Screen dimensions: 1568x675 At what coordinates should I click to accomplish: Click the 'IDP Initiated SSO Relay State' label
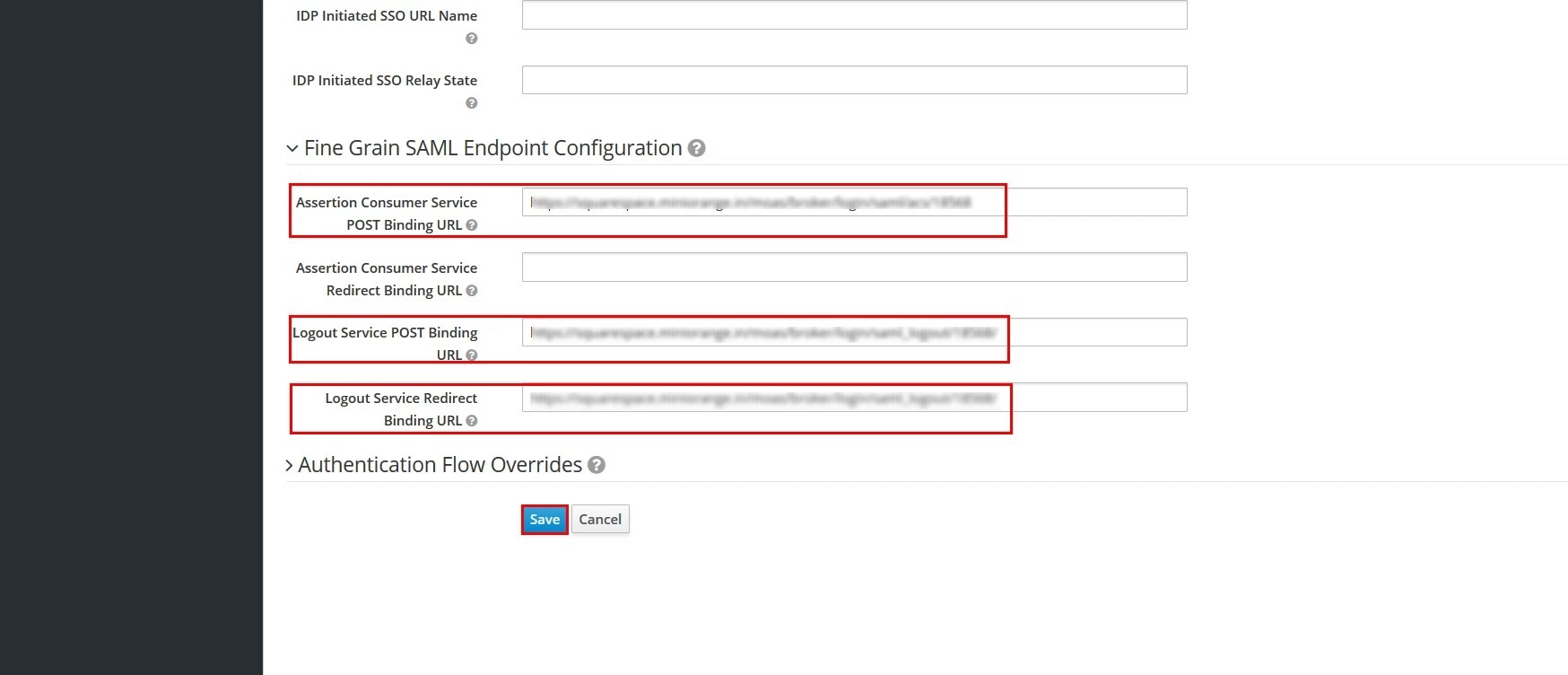[x=385, y=81]
